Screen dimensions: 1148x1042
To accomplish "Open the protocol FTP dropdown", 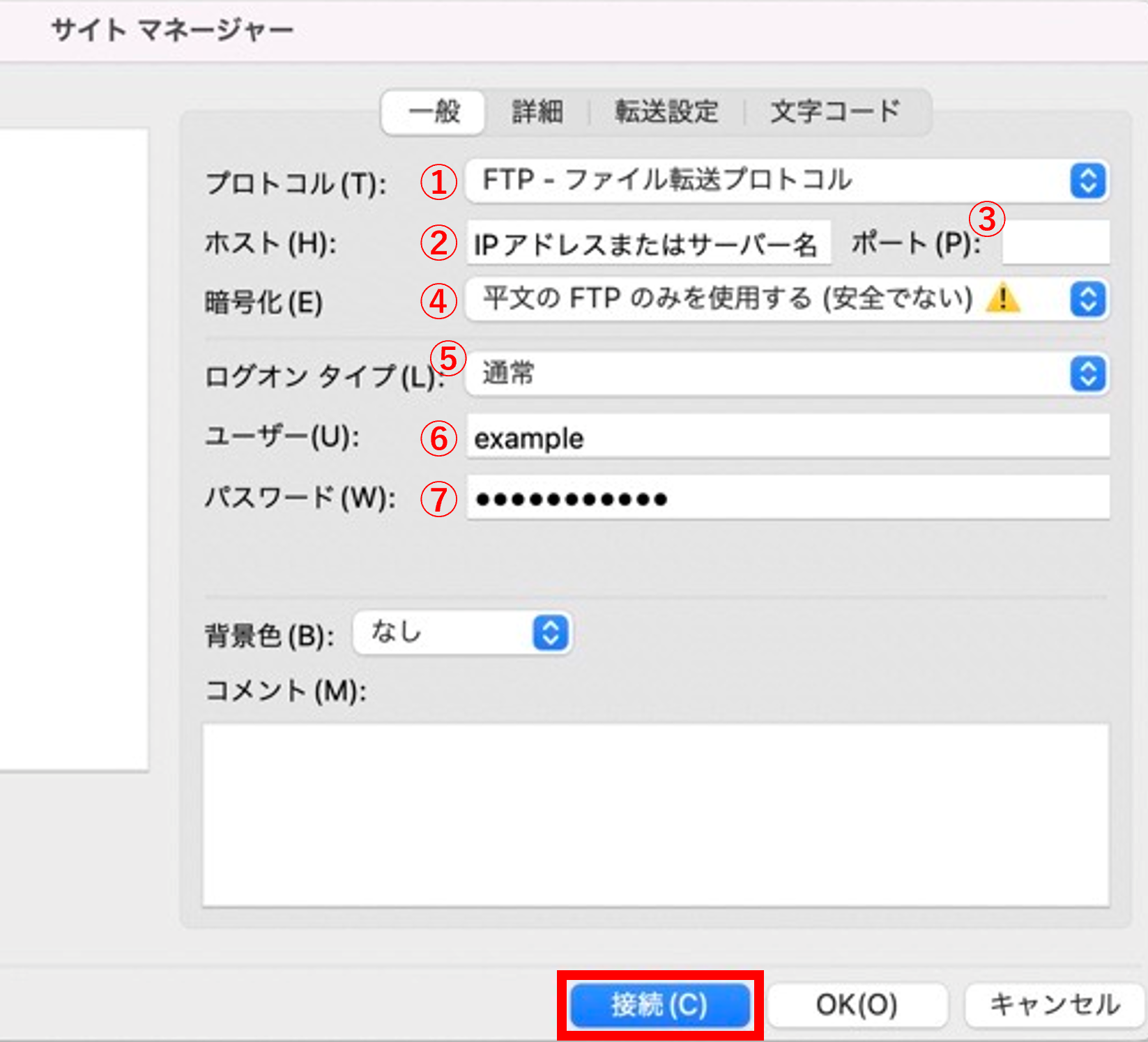I will [767, 181].
